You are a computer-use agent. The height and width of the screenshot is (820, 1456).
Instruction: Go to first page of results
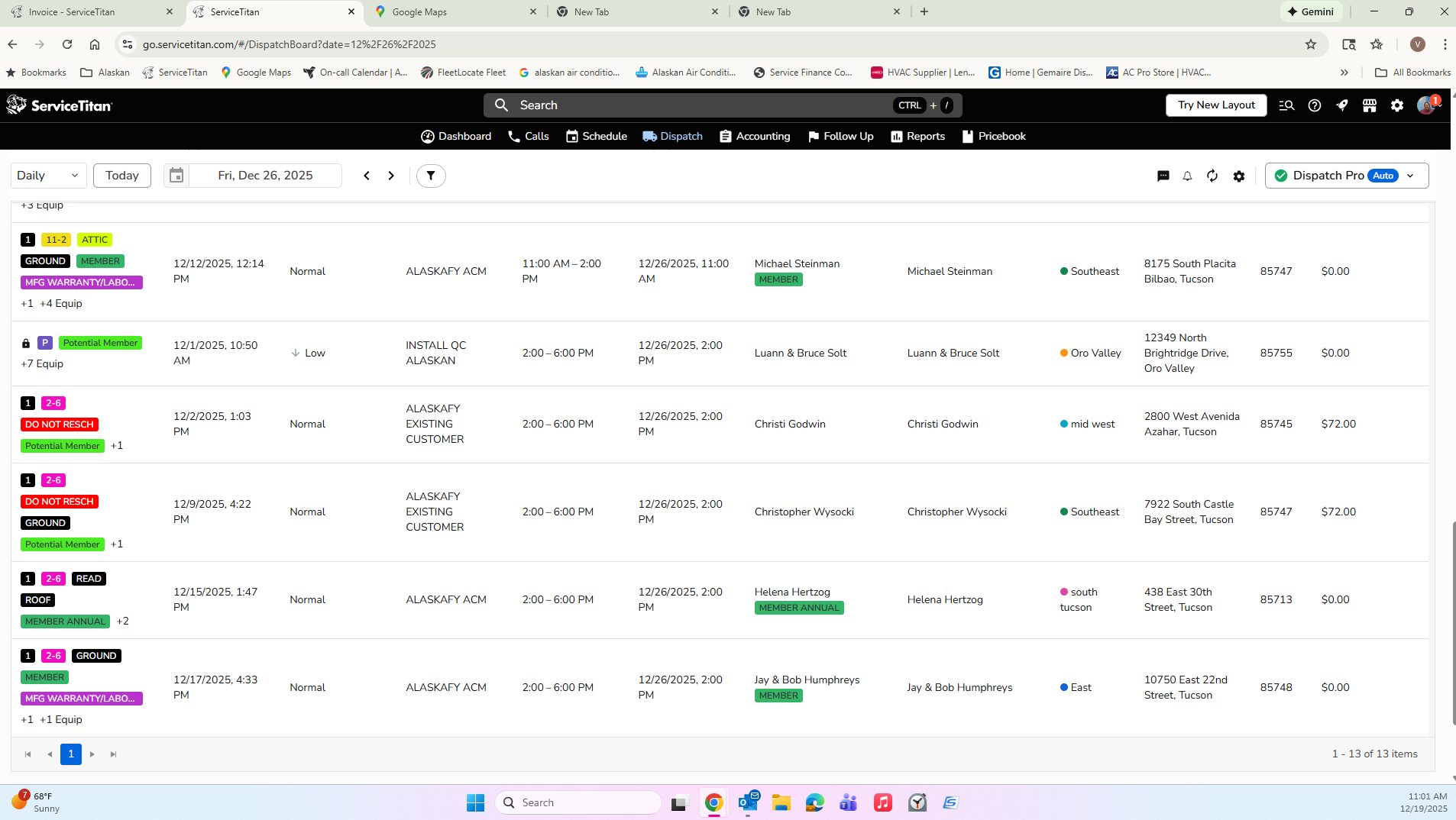click(28, 754)
